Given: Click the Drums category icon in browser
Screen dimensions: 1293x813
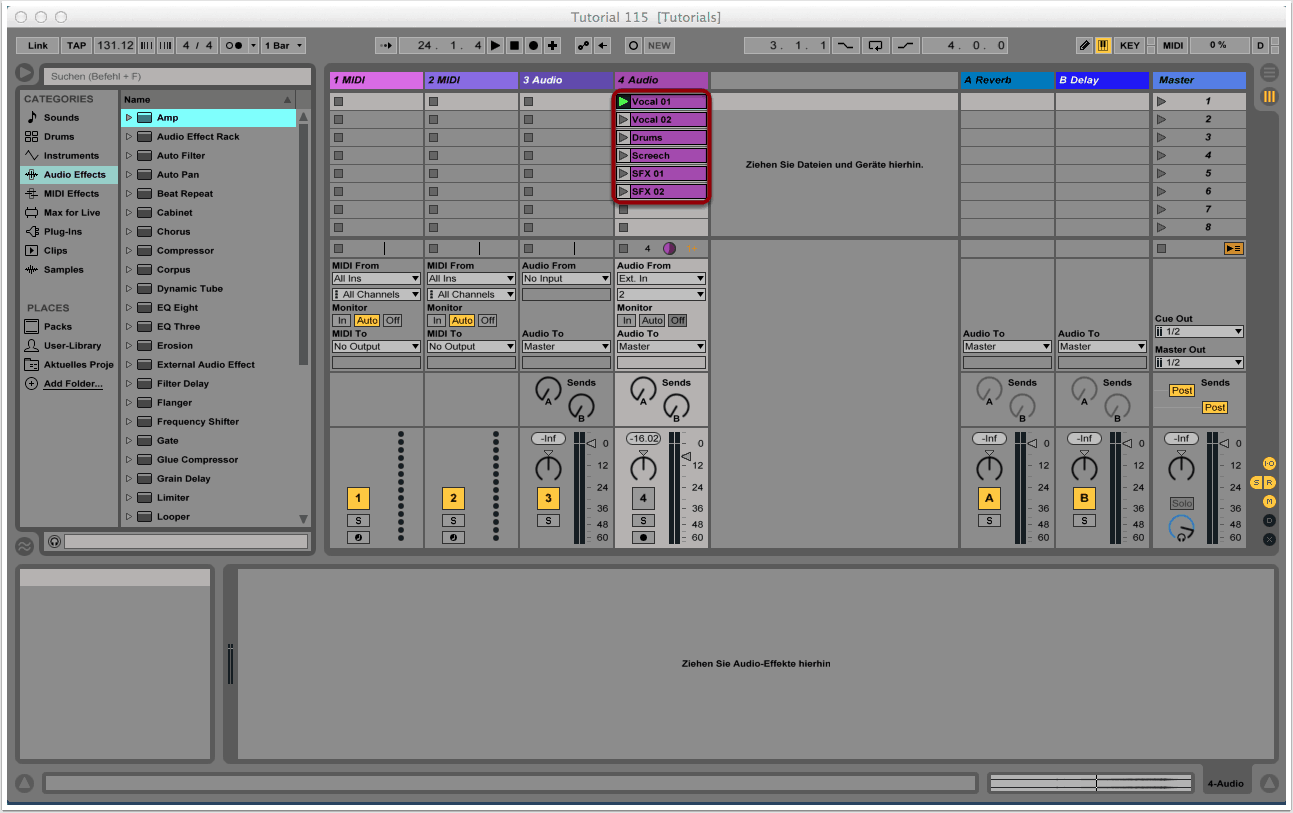Looking at the screenshot, I should tap(32, 137).
